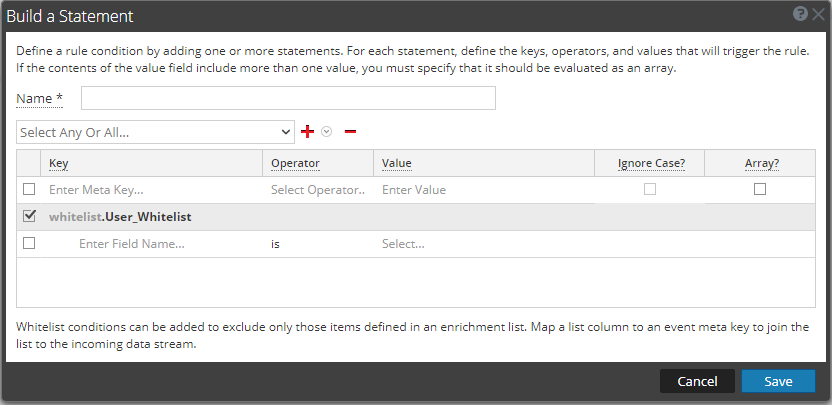The width and height of the screenshot is (832, 405).
Task: Click the Key column header
Action: coord(58,163)
